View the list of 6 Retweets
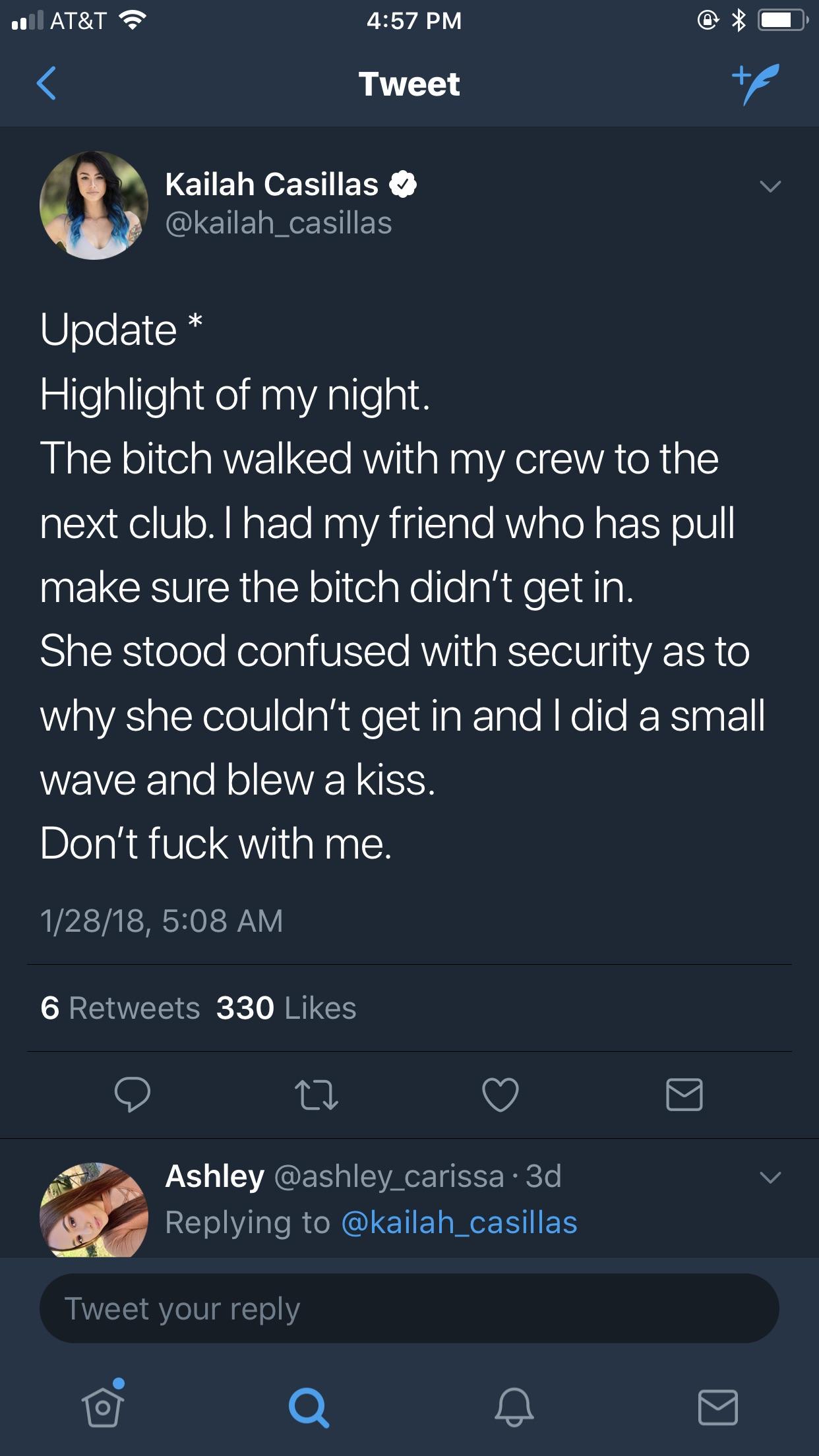 (x=120, y=1008)
